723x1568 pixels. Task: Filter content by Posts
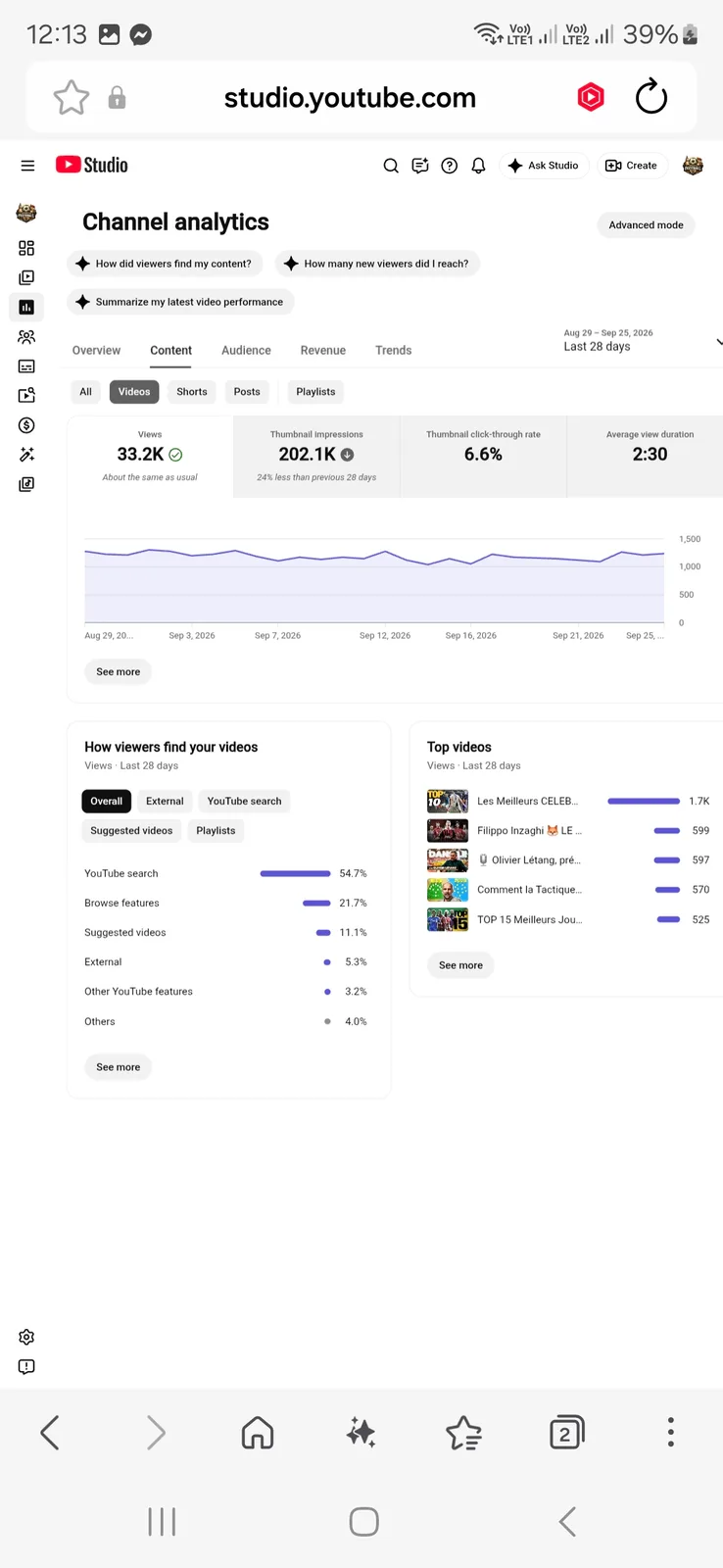pos(247,392)
